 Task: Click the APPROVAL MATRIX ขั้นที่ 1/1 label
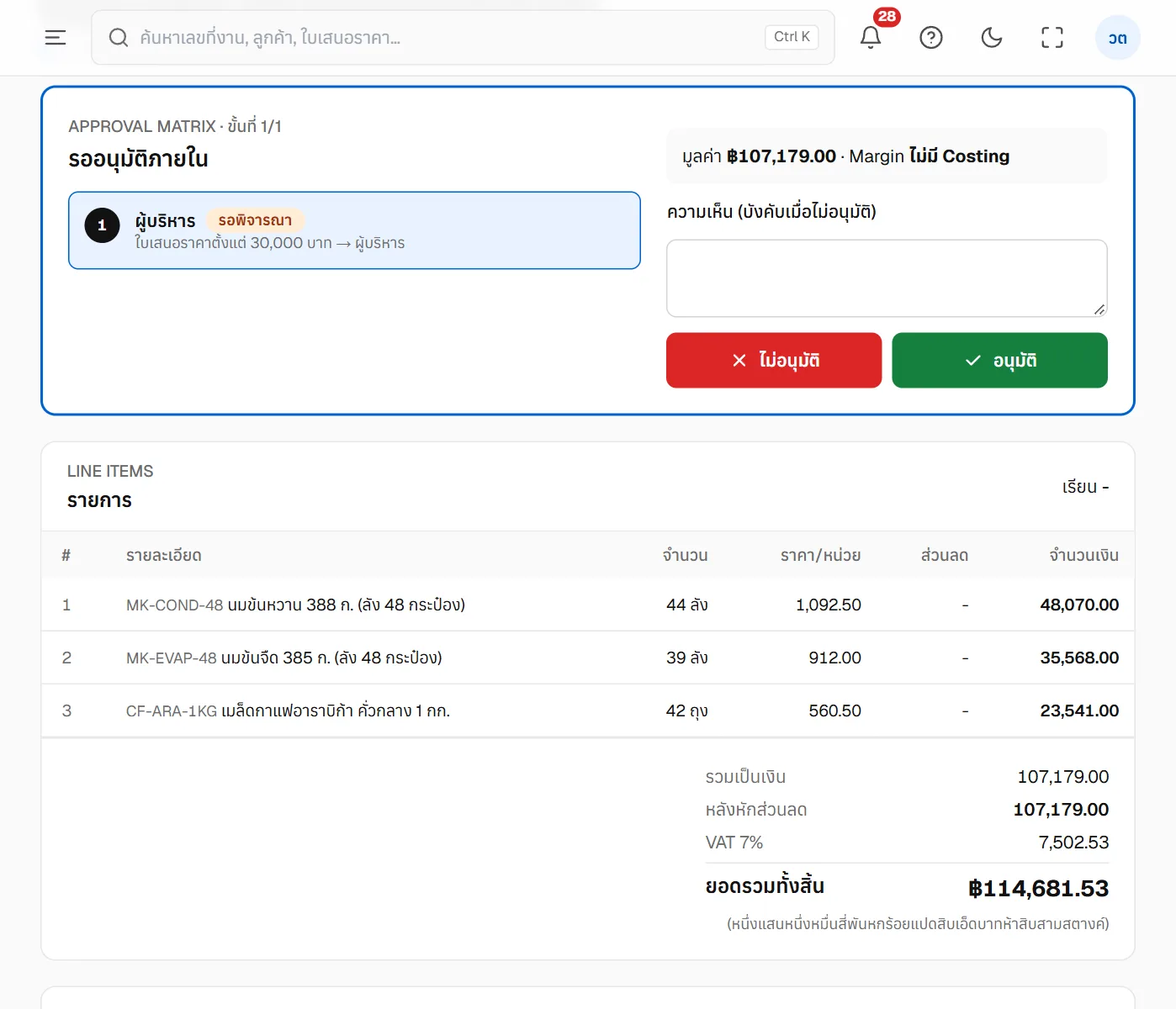coord(175,126)
